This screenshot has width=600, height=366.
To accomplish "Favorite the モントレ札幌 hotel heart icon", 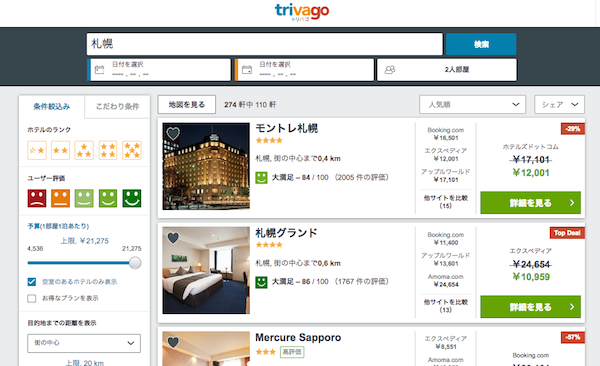I will pos(173,133).
